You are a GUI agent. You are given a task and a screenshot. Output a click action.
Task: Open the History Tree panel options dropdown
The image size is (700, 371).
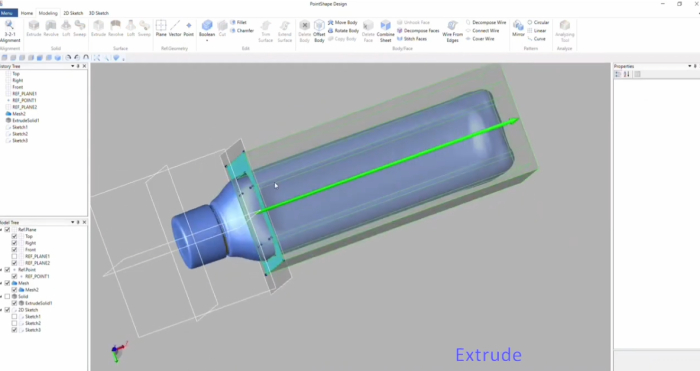point(72,66)
